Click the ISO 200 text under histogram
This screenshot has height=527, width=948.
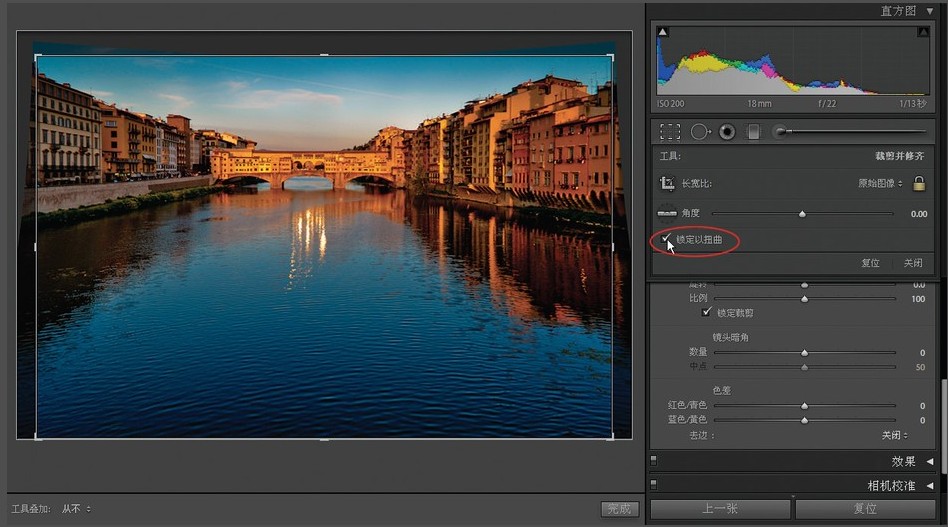671,103
